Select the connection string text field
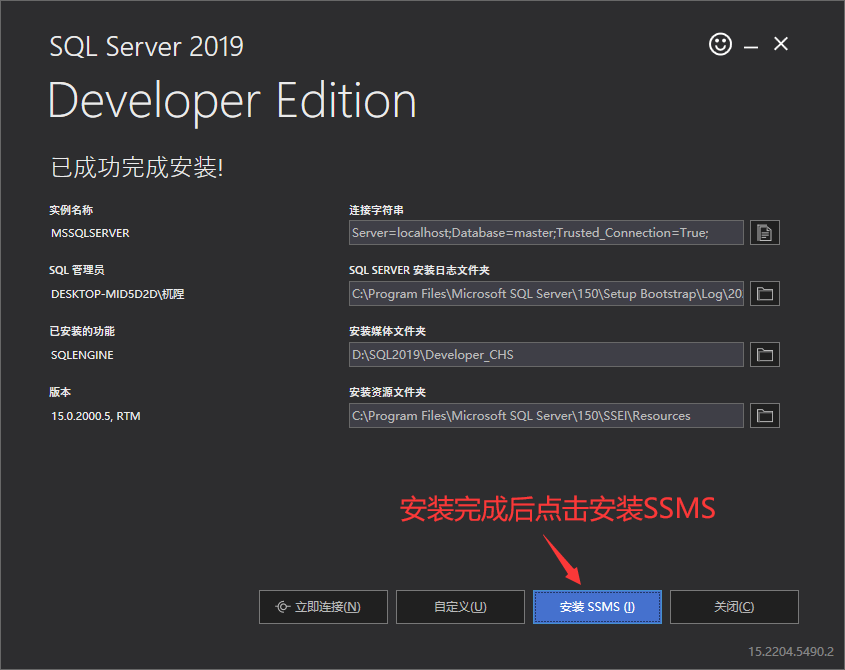This screenshot has width=845, height=670. [546, 233]
